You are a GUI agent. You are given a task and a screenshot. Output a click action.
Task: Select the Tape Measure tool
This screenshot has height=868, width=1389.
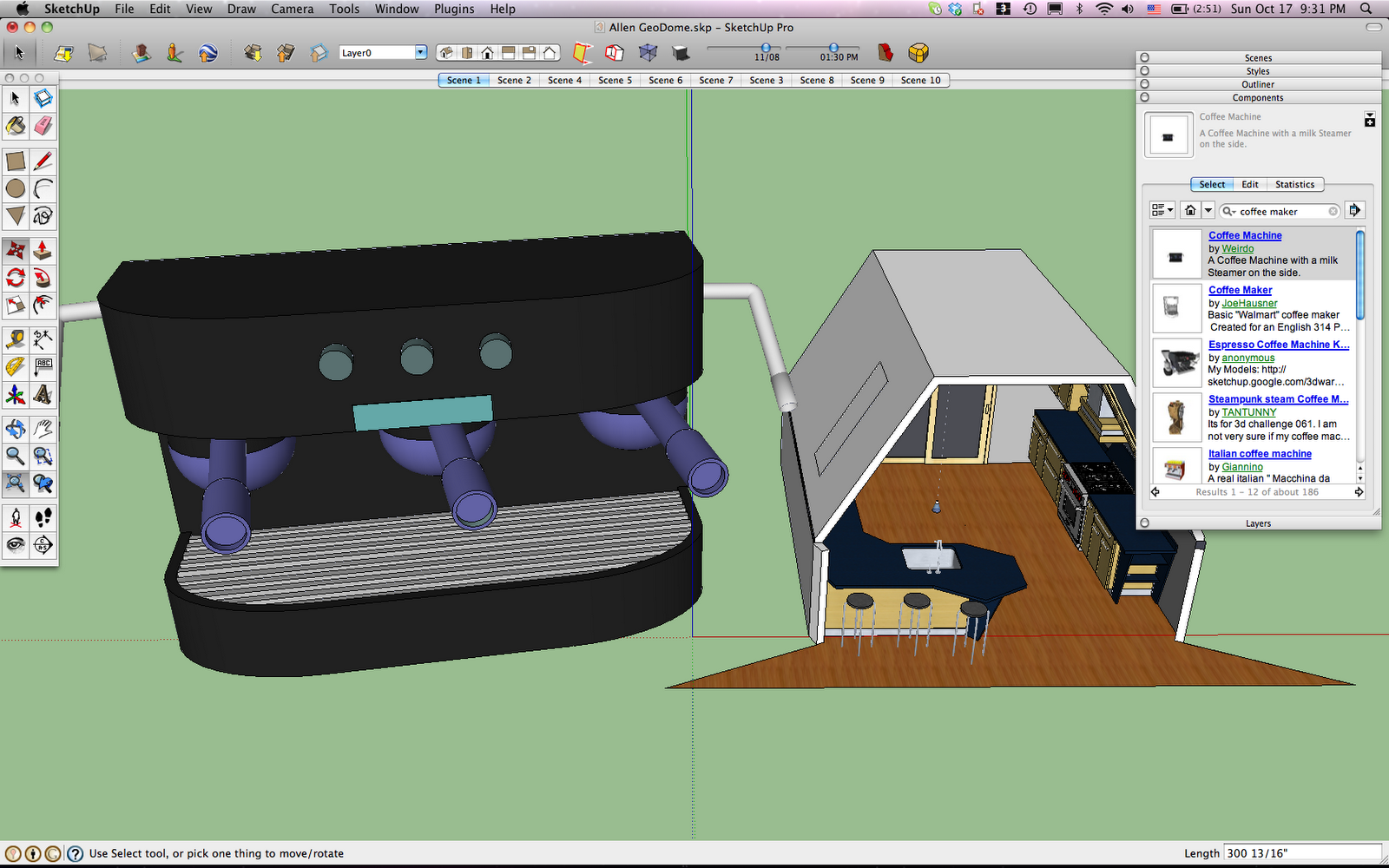(x=16, y=339)
